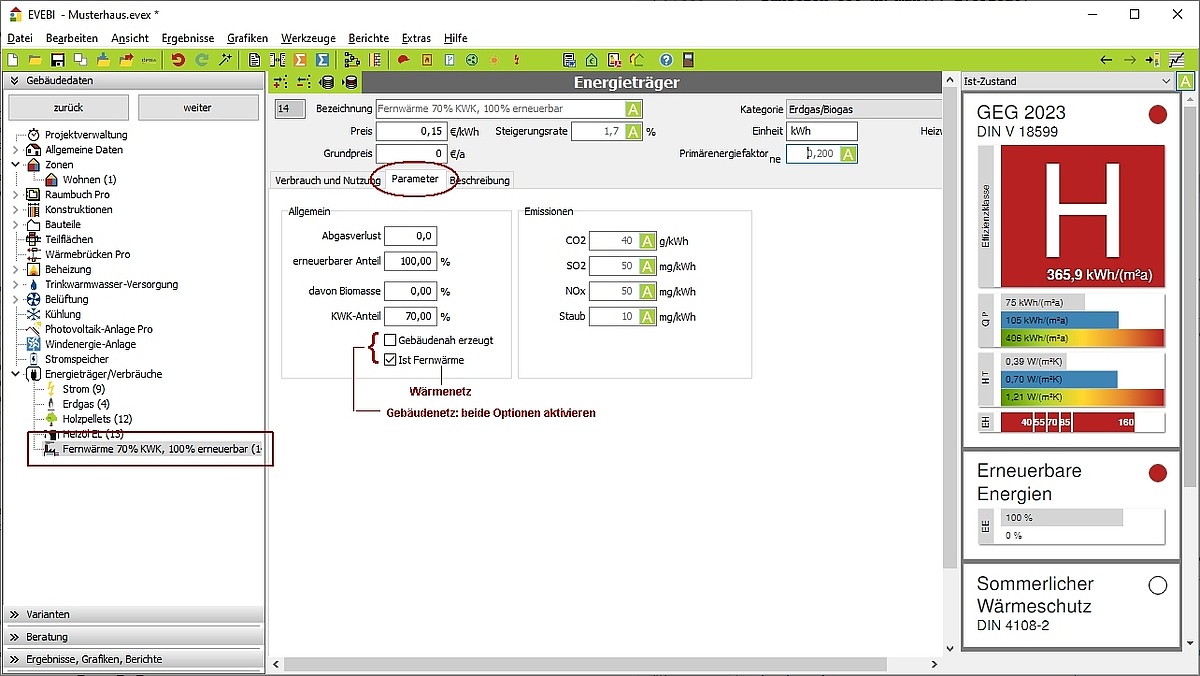Remove energy carrier entry icon

(x=304, y=82)
